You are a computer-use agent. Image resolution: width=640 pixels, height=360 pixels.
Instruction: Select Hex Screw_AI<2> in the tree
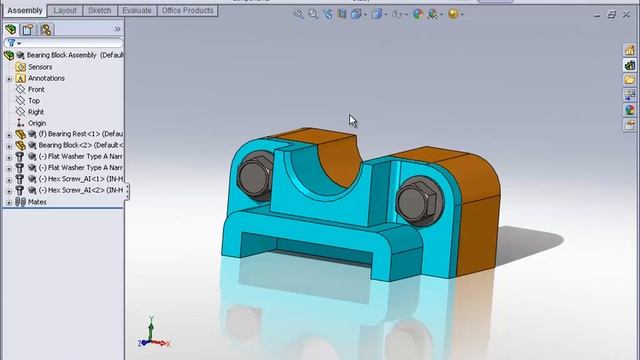click(x=81, y=190)
